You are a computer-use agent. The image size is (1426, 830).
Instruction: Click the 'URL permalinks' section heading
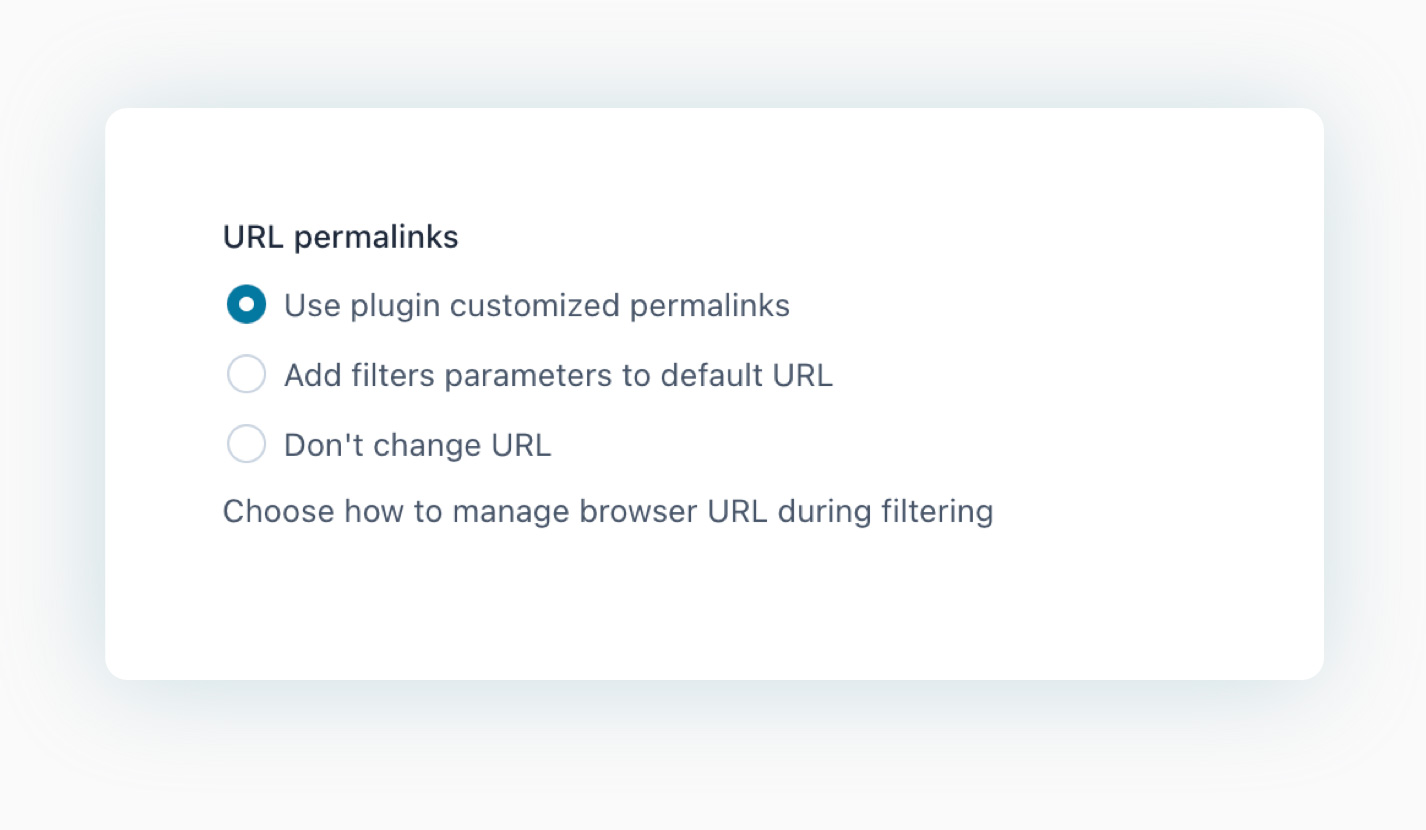(x=340, y=237)
